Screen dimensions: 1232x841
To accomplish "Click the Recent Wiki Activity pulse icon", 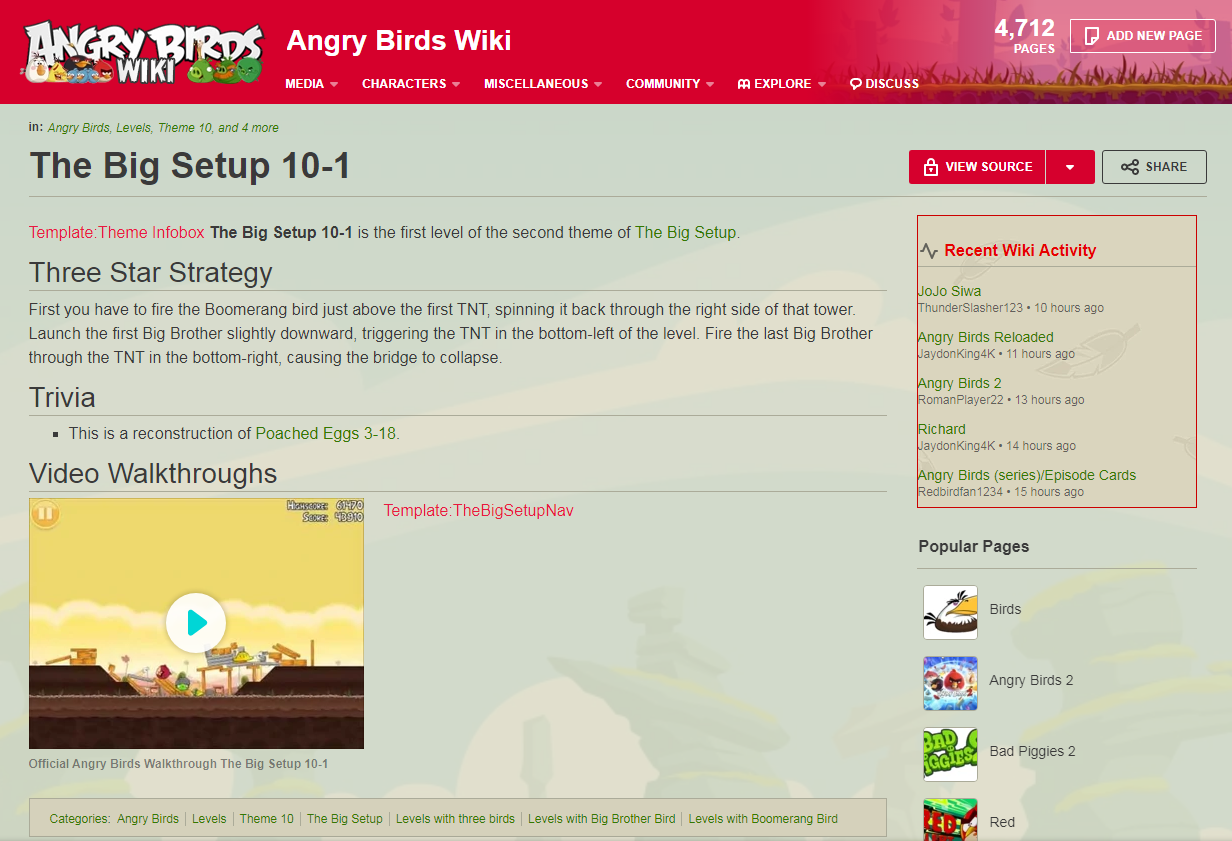I will pos(929,251).
